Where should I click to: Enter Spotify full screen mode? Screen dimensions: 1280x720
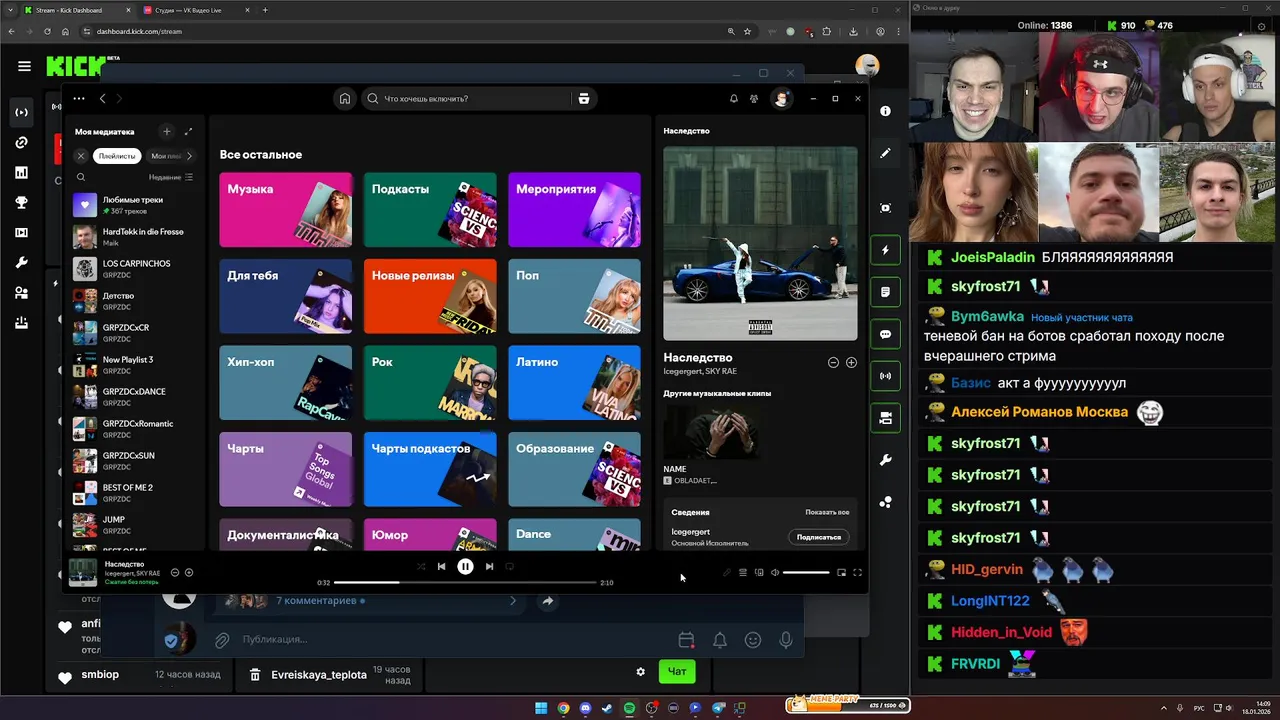tap(857, 572)
